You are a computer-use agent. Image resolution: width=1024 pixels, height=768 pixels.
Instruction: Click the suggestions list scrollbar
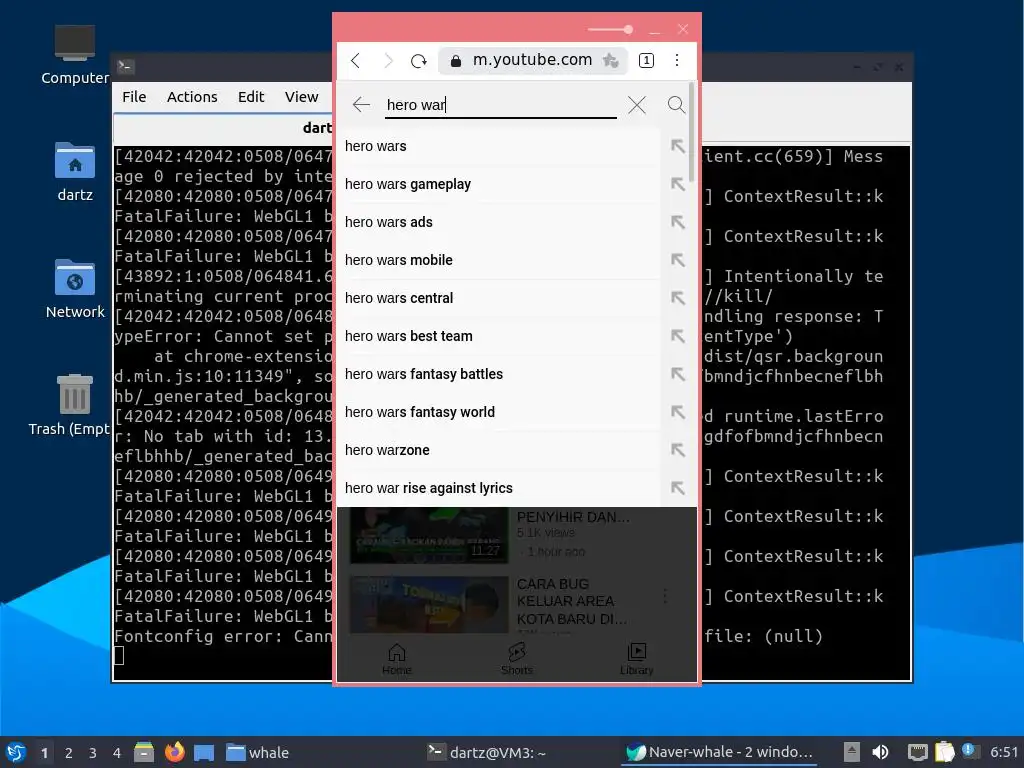coord(692,131)
